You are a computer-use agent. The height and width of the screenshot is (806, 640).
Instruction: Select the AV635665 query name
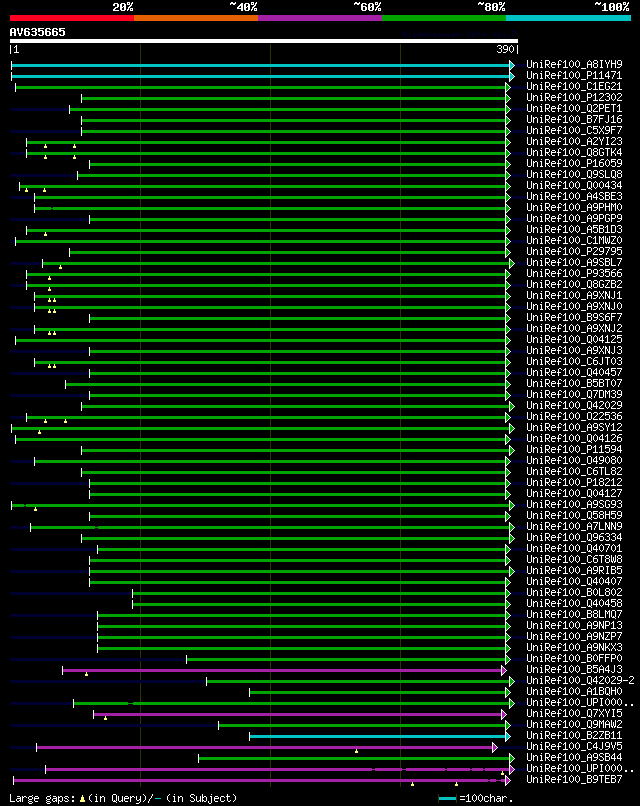coord(38,32)
